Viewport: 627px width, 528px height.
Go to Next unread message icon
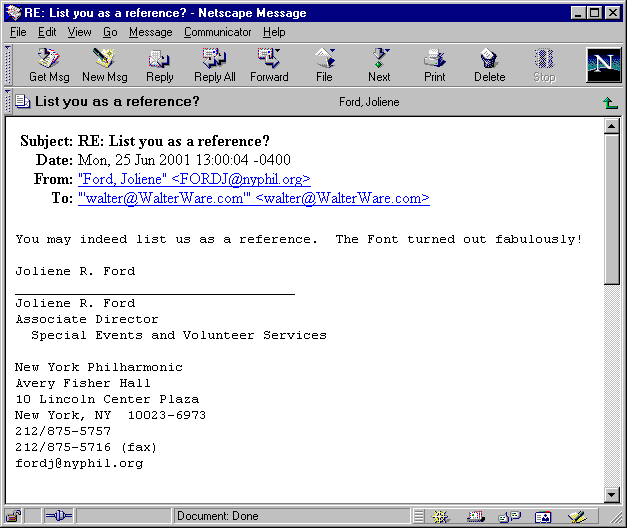(x=379, y=58)
